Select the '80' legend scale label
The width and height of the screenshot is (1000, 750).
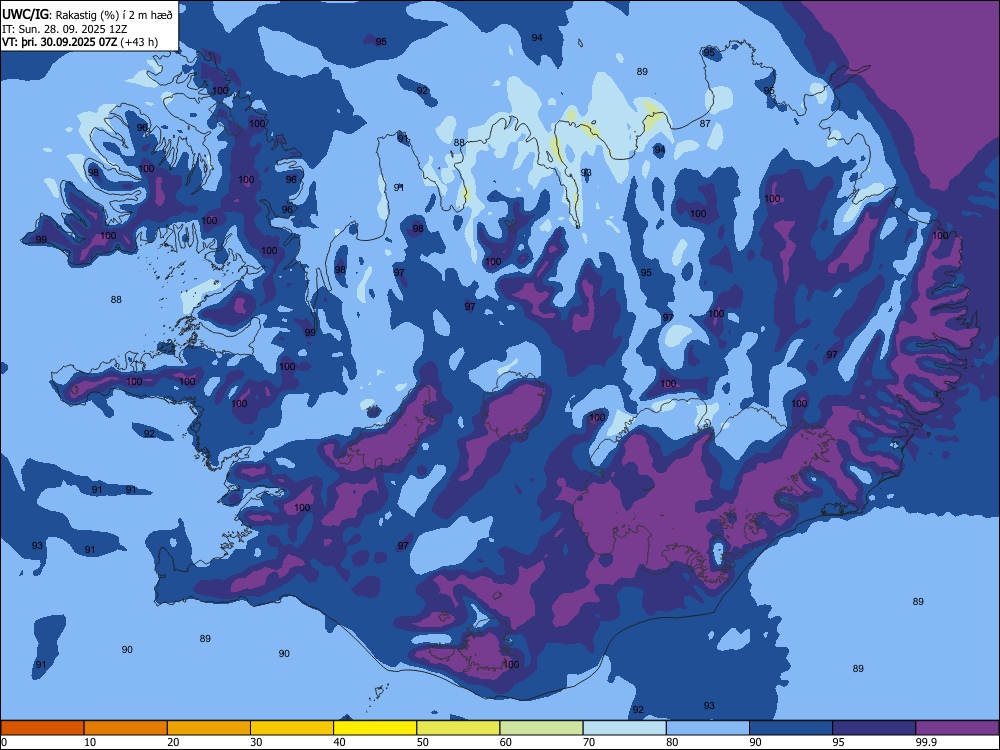click(672, 742)
